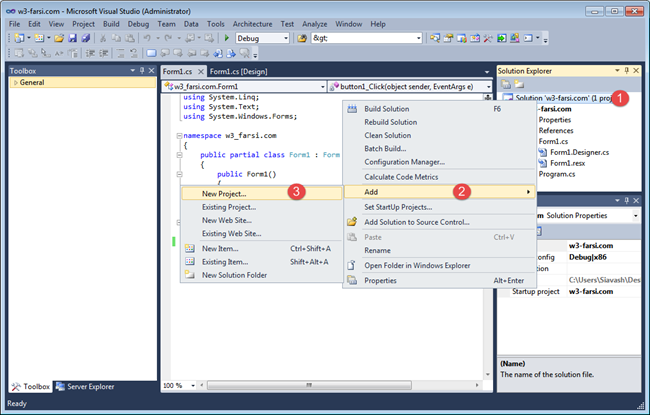
Task: Collapse the namespace w3_farsi.com code block
Action: [x=179, y=136]
